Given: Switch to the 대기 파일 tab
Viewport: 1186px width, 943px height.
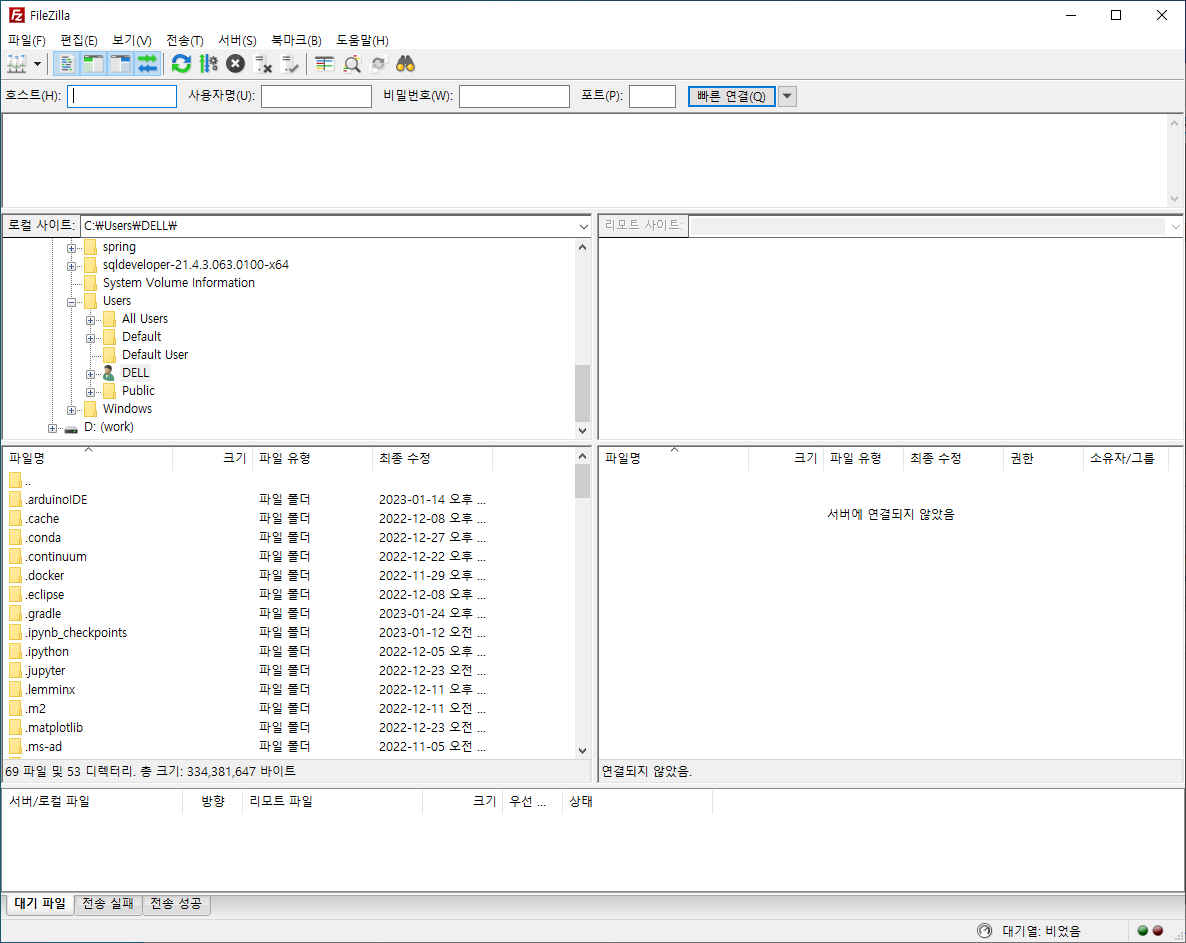Looking at the screenshot, I should pyautogui.click(x=40, y=904).
